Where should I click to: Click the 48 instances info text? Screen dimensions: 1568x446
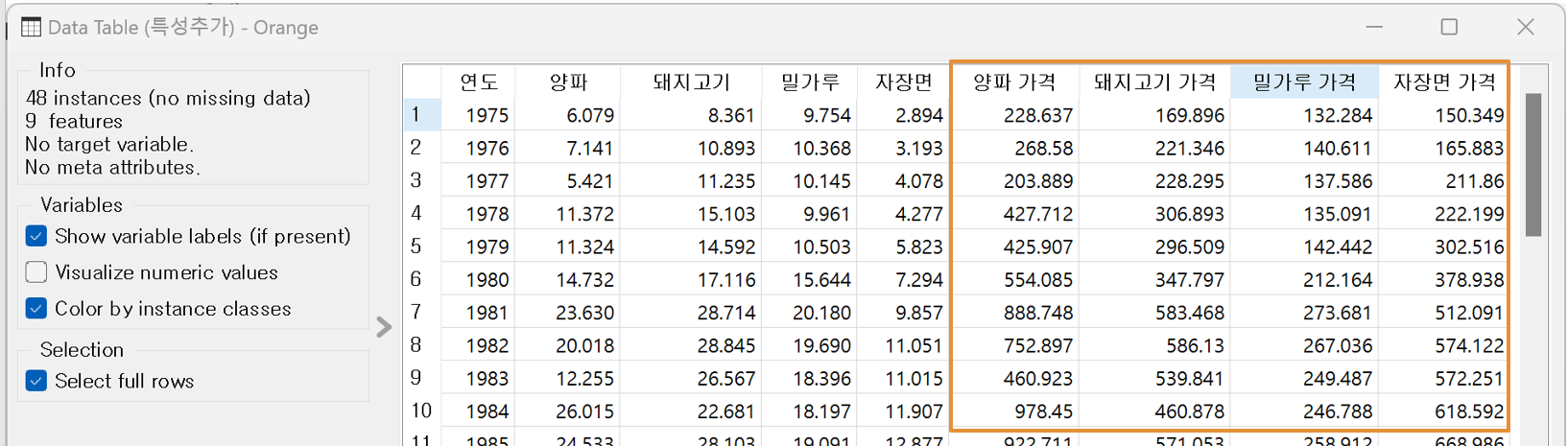coord(168,98)
